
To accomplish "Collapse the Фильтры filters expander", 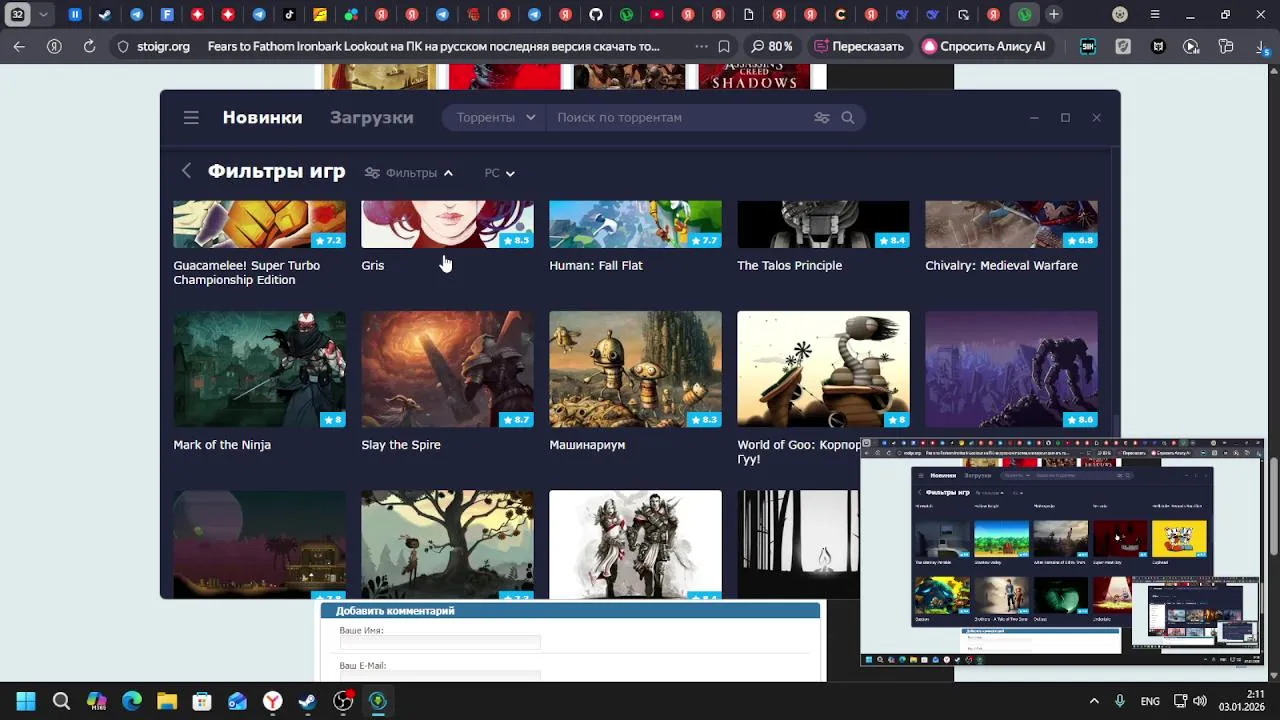I will (409, 173).
